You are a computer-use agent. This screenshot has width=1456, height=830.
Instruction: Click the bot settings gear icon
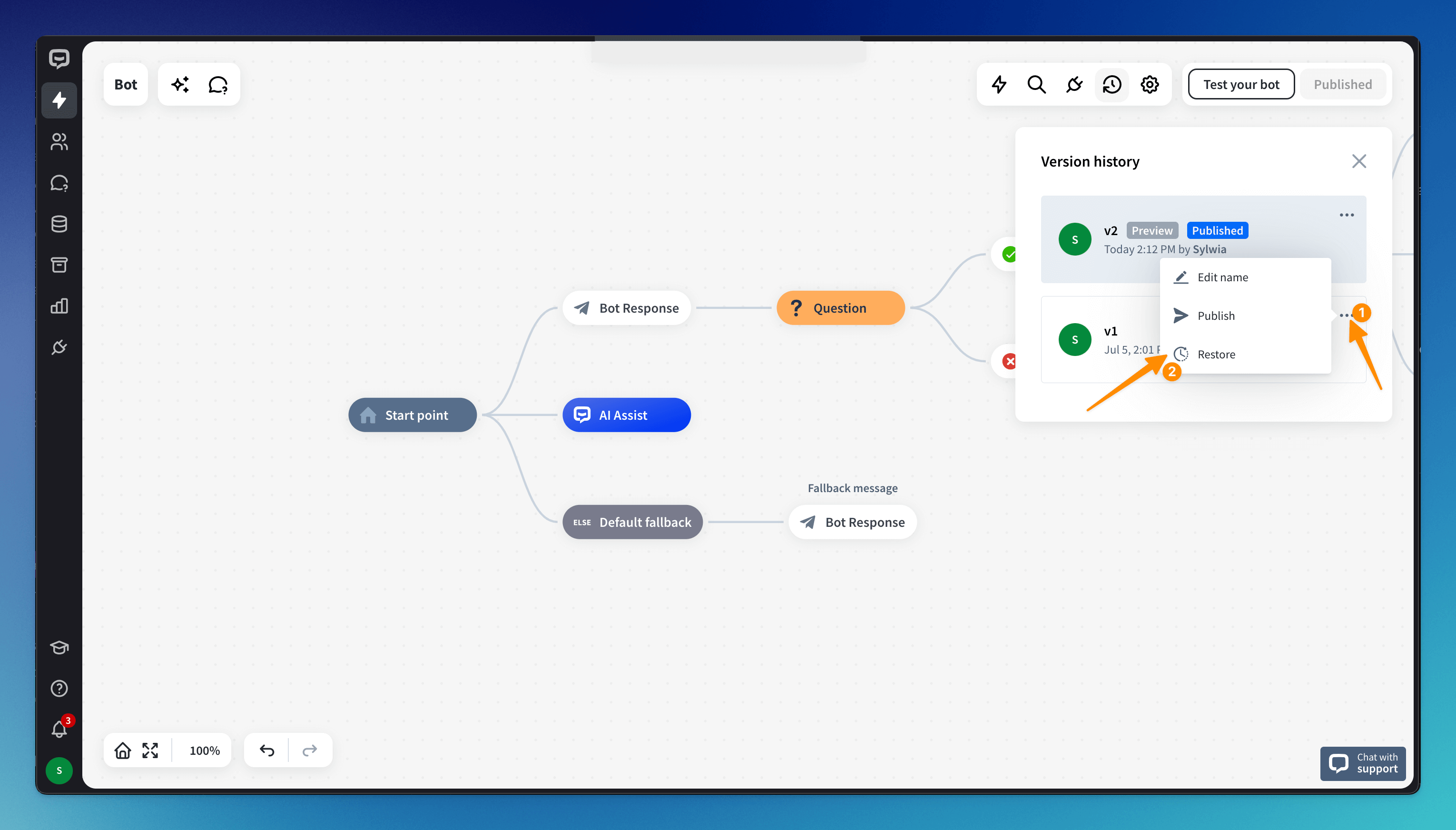pos(1150,84)
